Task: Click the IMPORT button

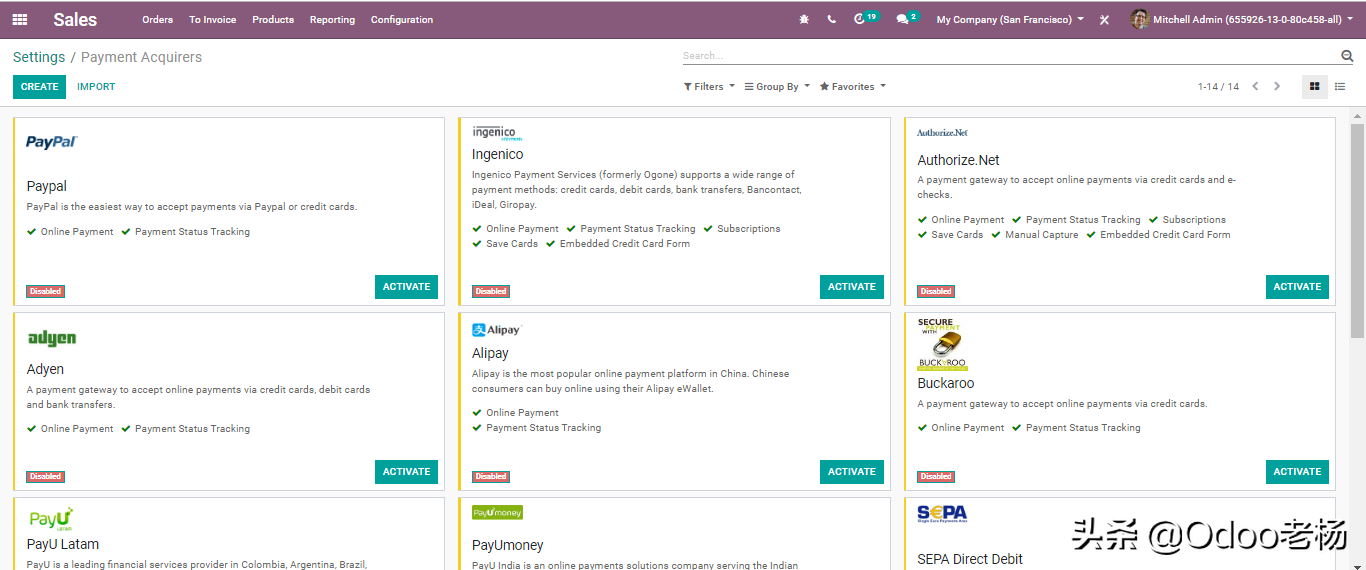Action: click(x=96, y=87)
